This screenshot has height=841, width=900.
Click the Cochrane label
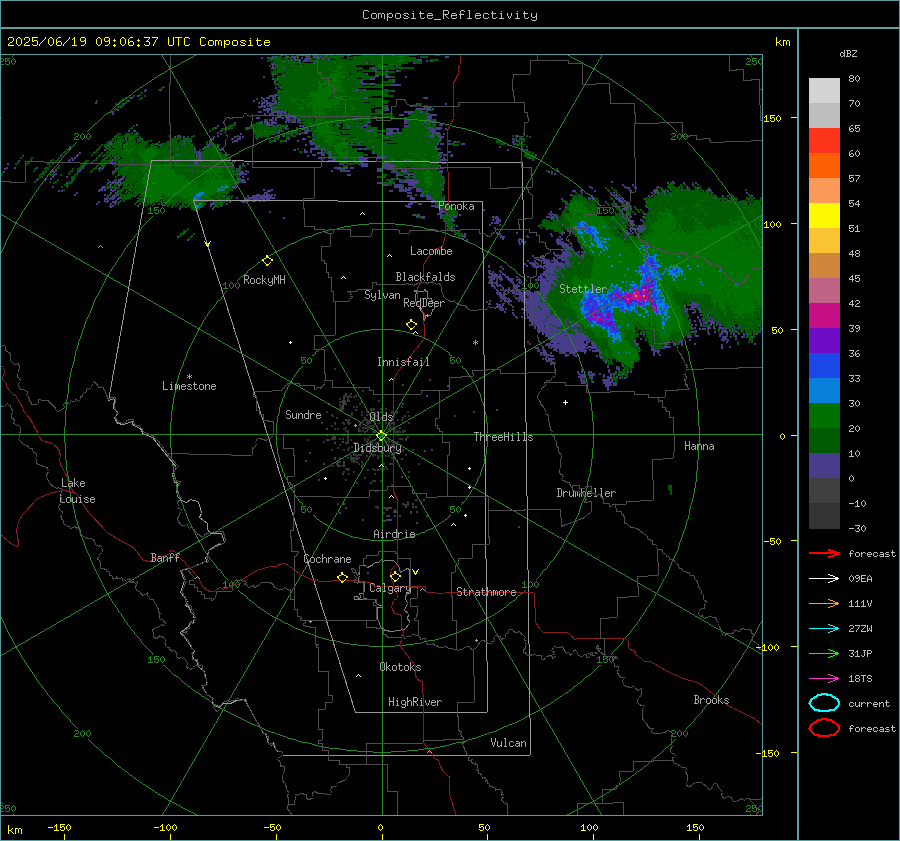click(x=327, y=559)
